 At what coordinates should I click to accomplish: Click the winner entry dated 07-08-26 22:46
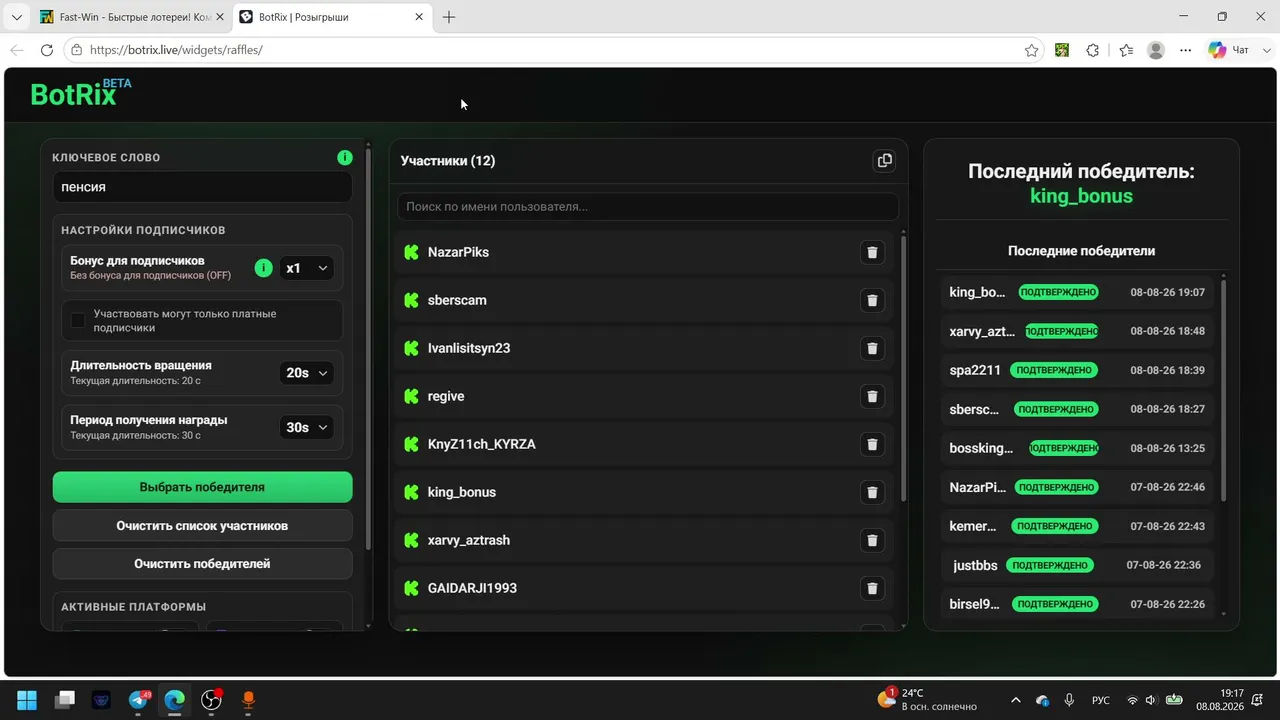[1076, 487]
